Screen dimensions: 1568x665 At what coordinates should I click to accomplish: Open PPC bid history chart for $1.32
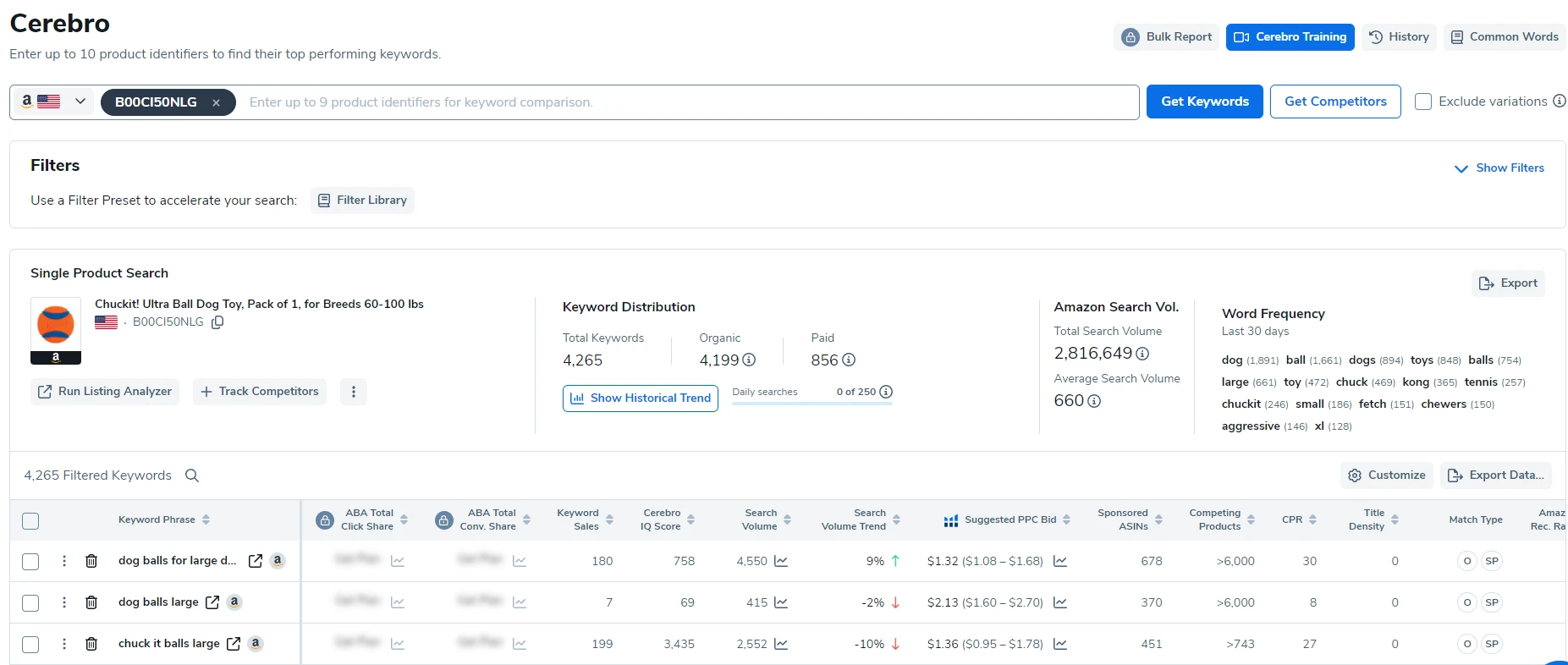(1059, 562)
